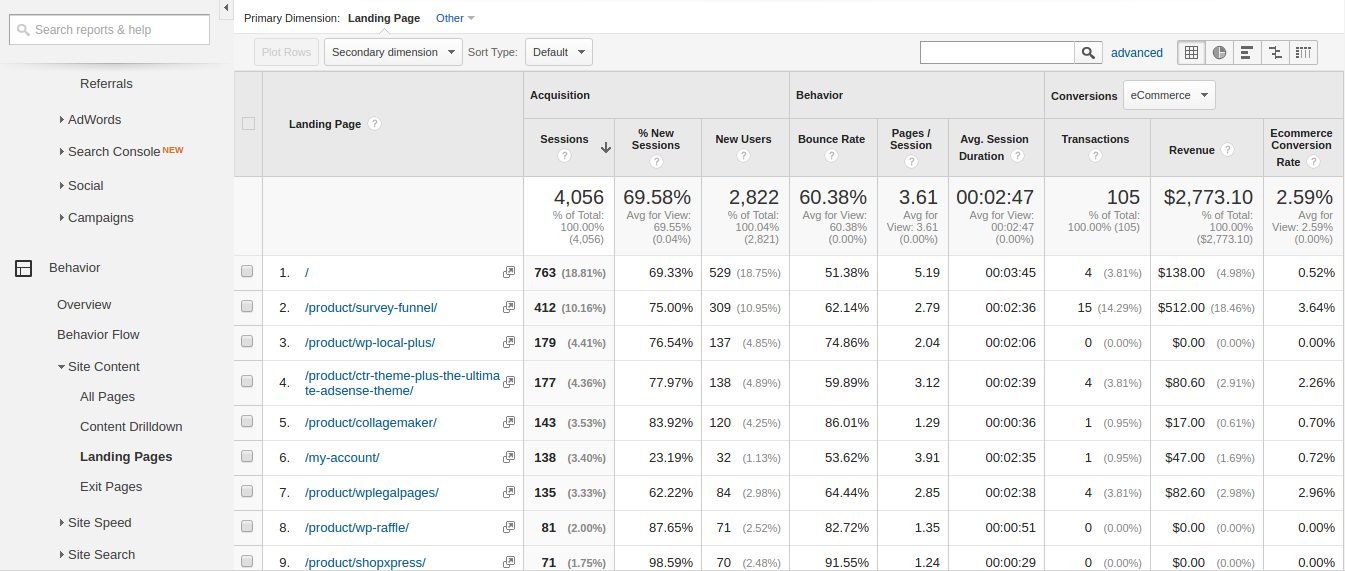Open Sessions column help icon

click(564, 156)
